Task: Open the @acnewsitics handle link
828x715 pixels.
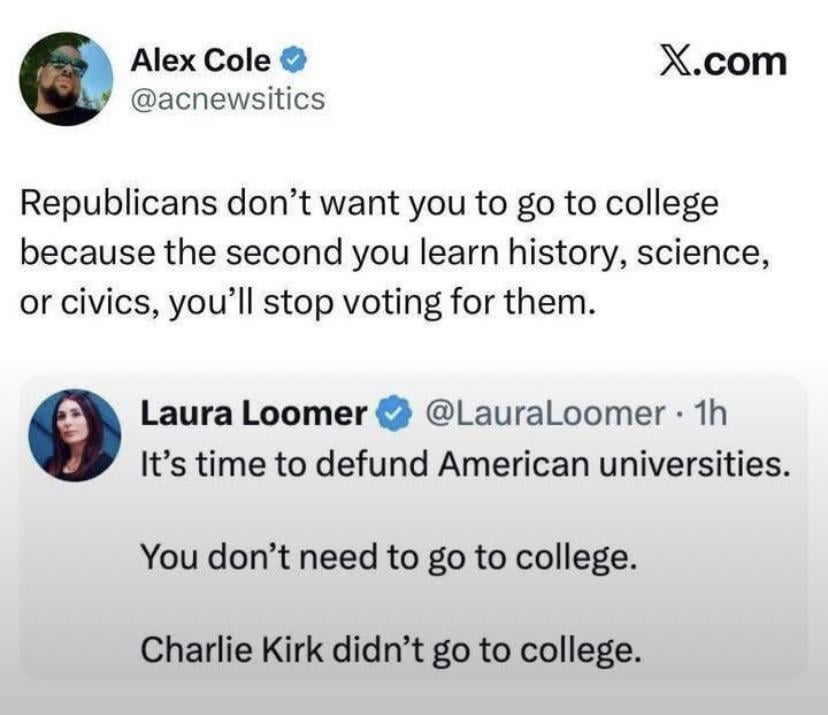Action: tap(228, 99)
